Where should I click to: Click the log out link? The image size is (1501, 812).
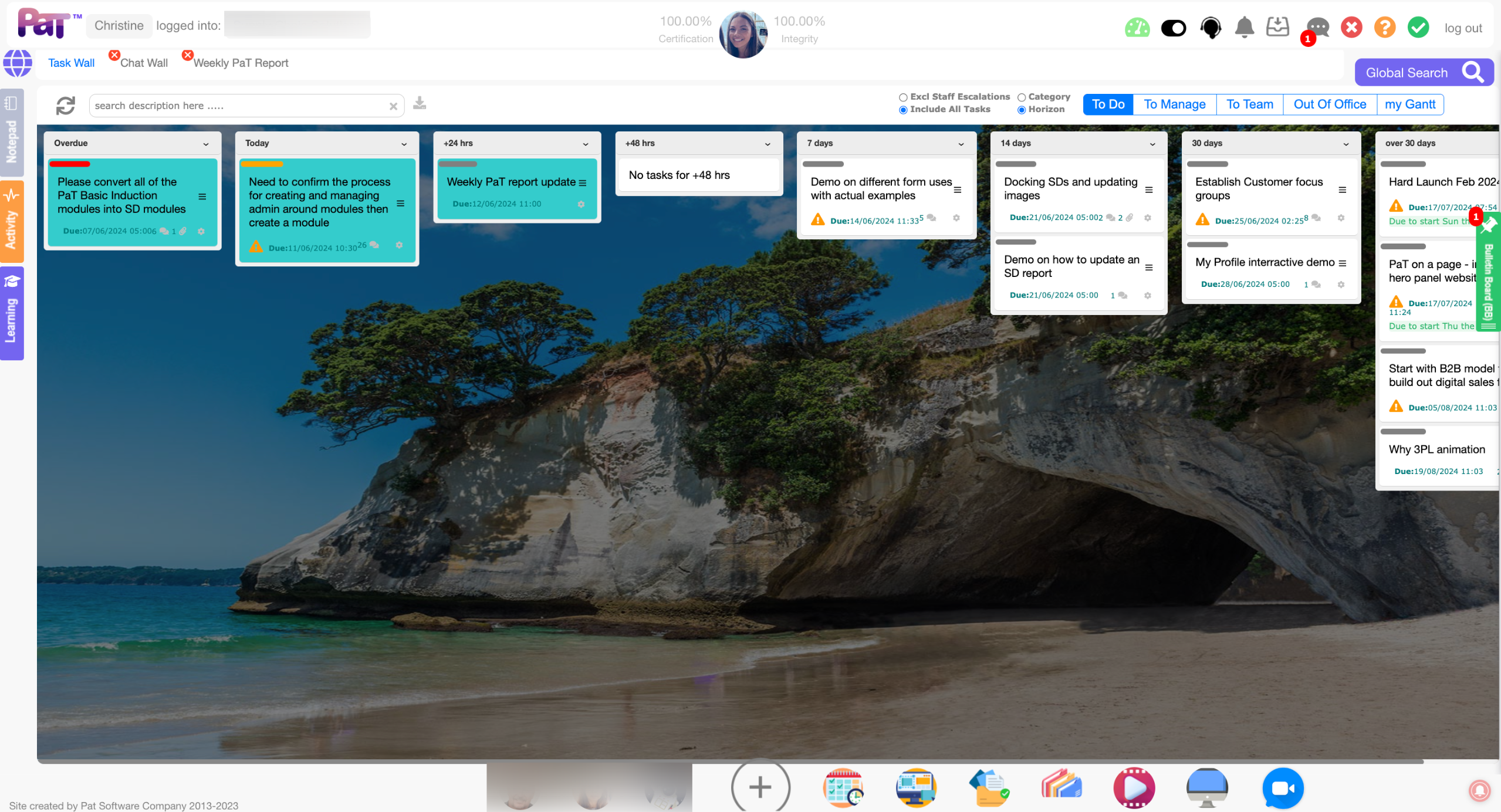coord(1463,28)
